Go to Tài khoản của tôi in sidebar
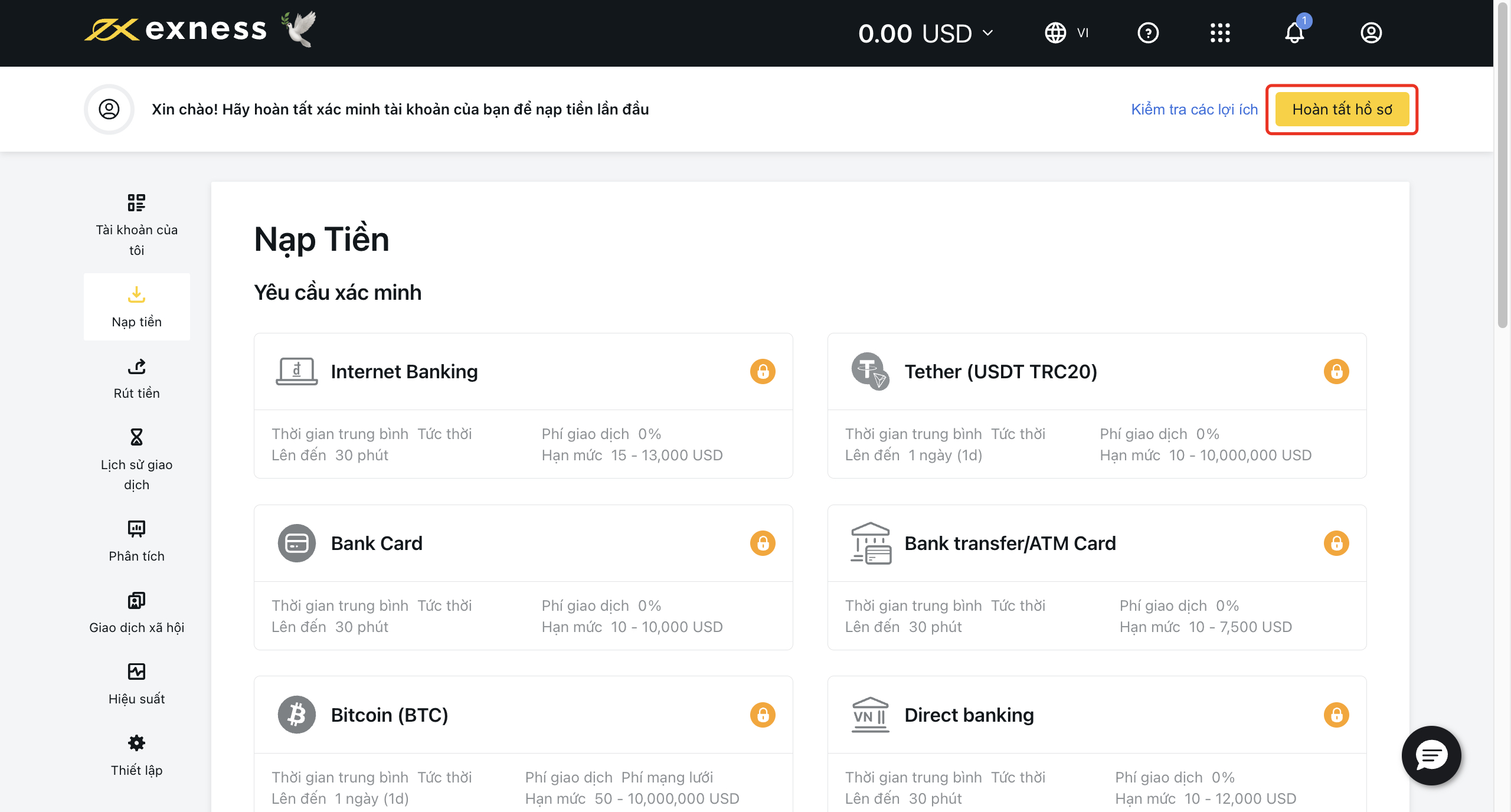Viewport: 1511px width, 812px height. [137, 225]
